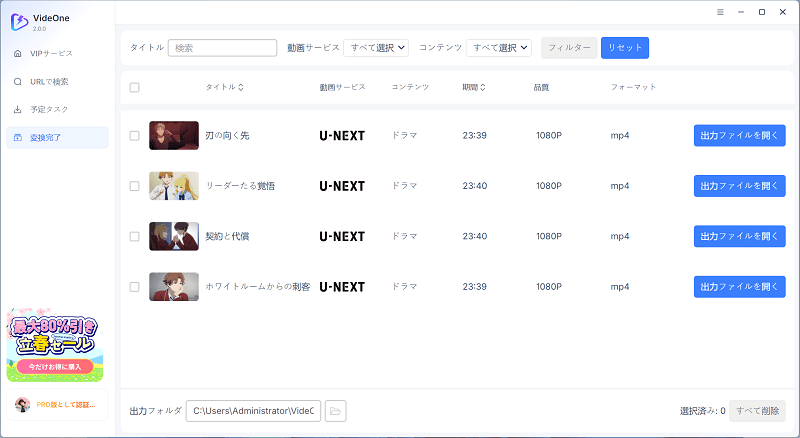
Task: Click the title 刃の向く先
Action: tap(228, 136)
